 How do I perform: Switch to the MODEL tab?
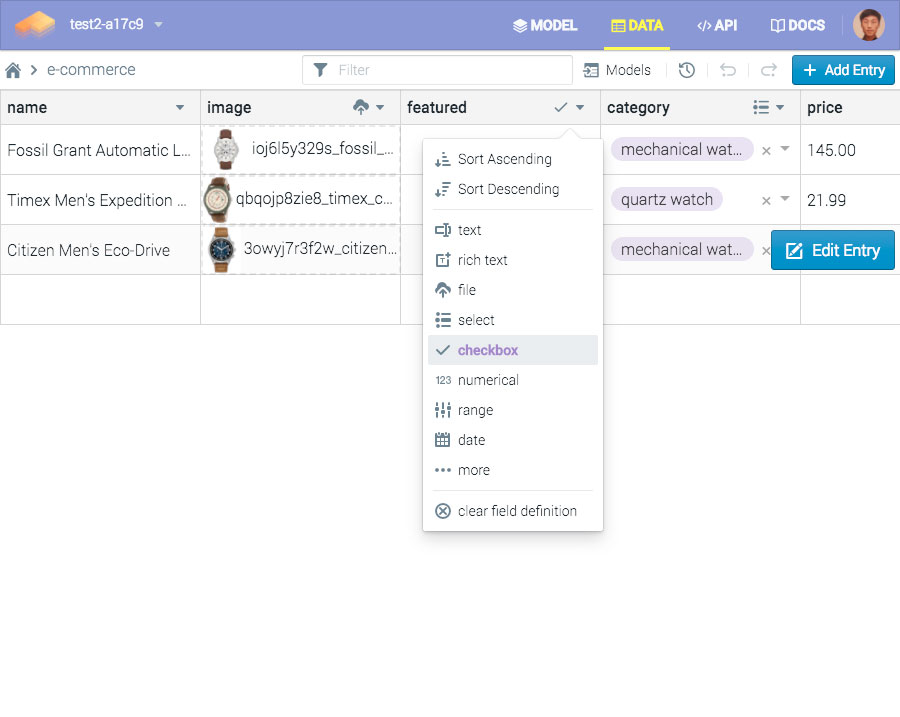tap(545, 25)
